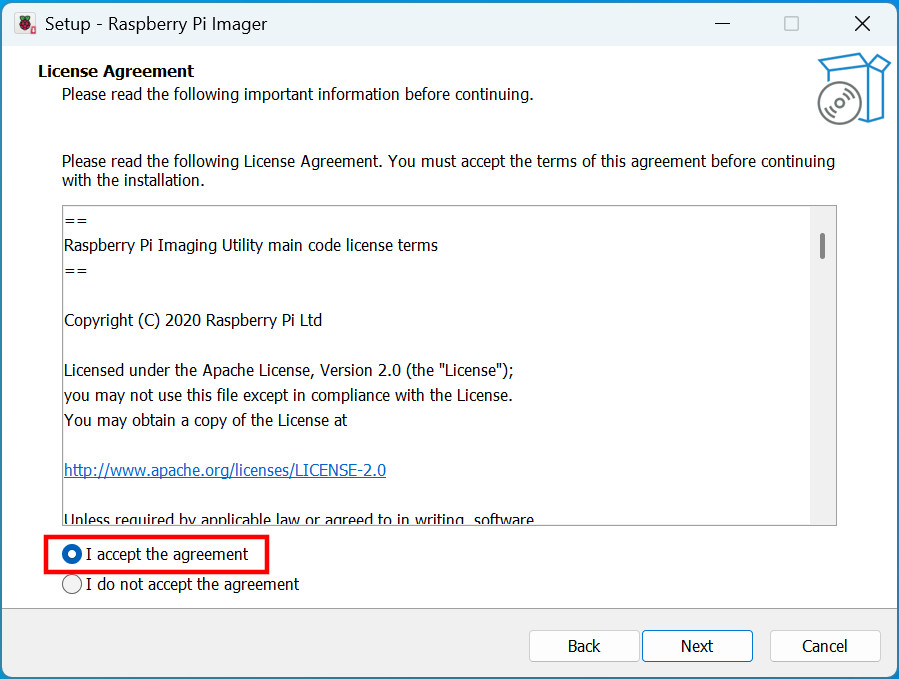Click the Copyright 2020 Raspberry Pi Ltd line
The width and height of the screenshot is (899, 679).
pos(193,320)
